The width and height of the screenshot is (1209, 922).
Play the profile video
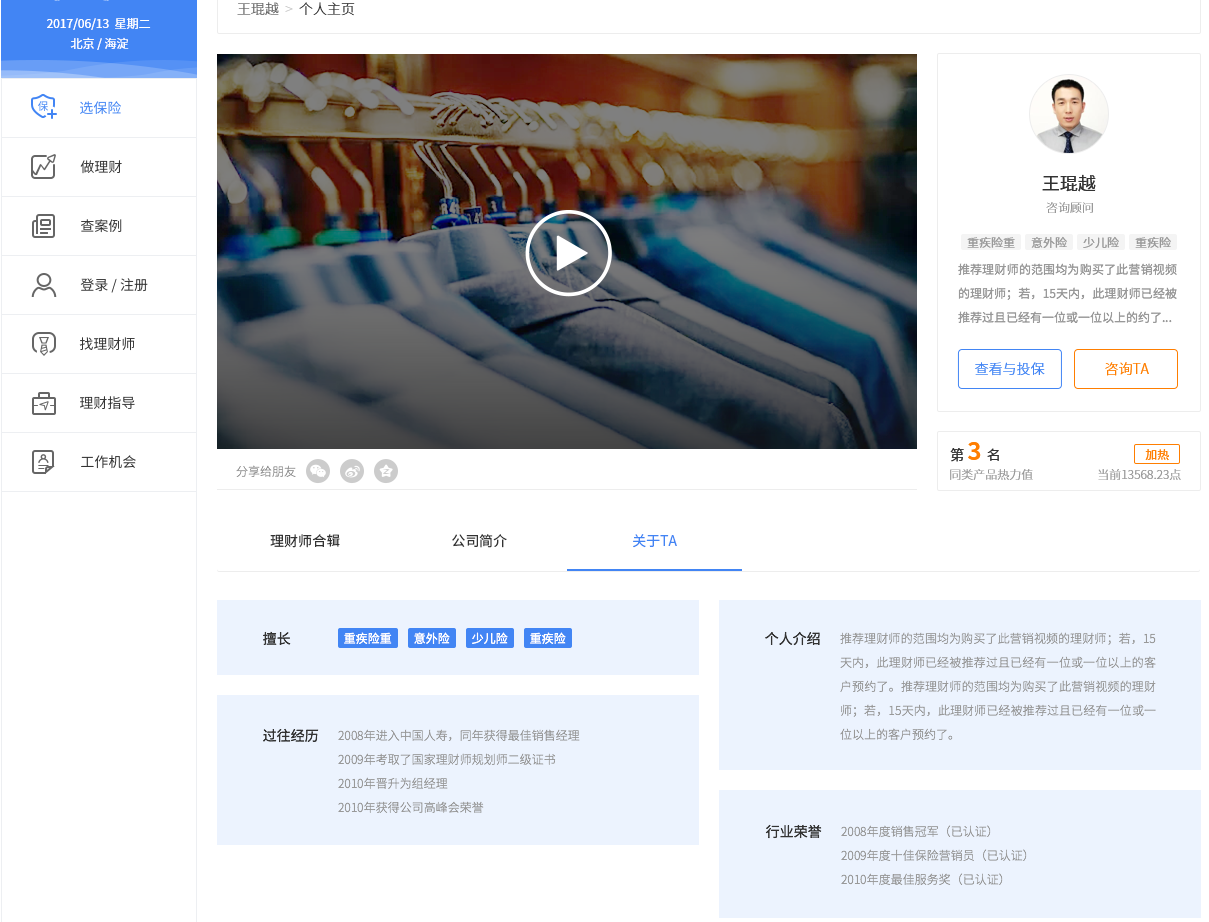(x=568, y=252)
